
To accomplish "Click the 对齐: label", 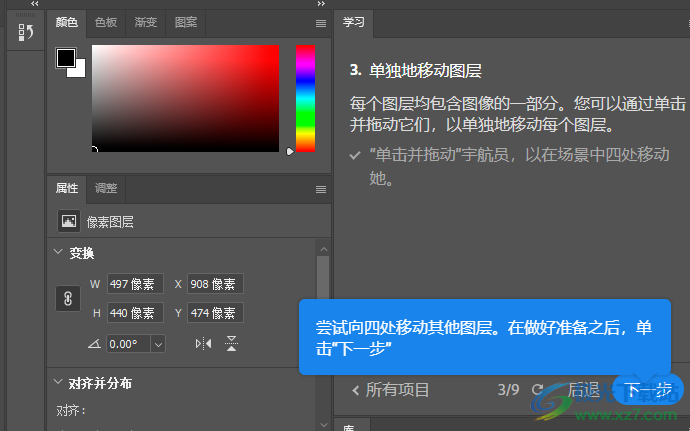I will click(71, 411).
